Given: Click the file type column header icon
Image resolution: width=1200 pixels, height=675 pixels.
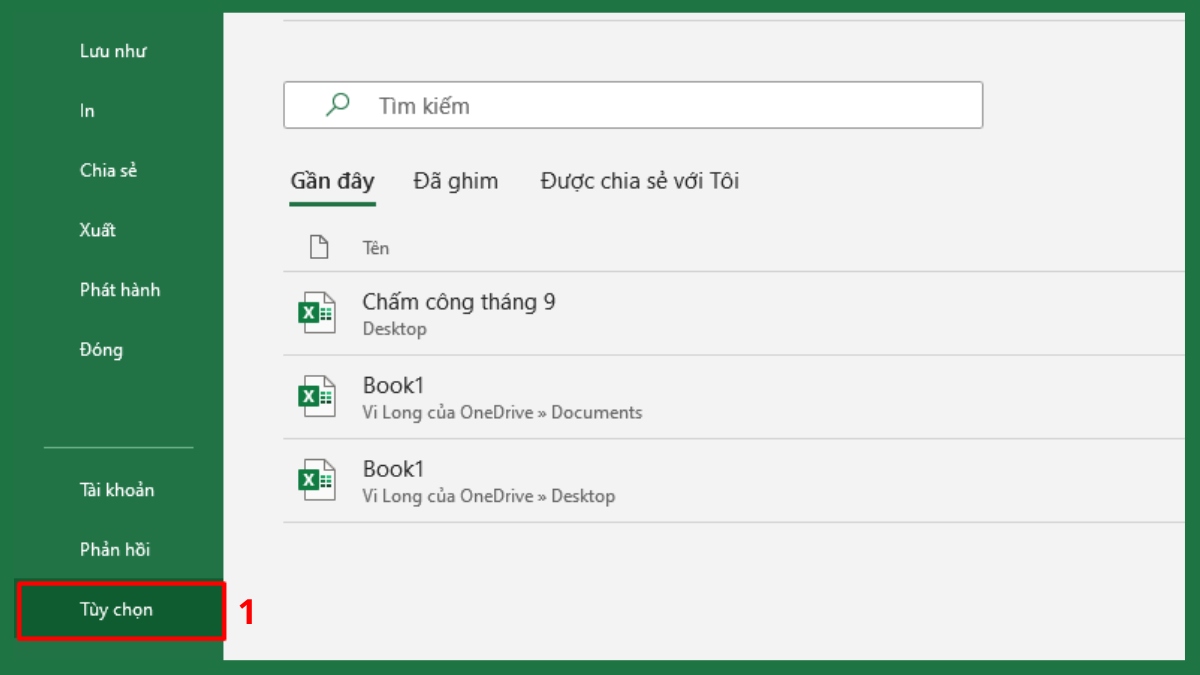Looking at the screenshot, I should (x=319, y=247).
